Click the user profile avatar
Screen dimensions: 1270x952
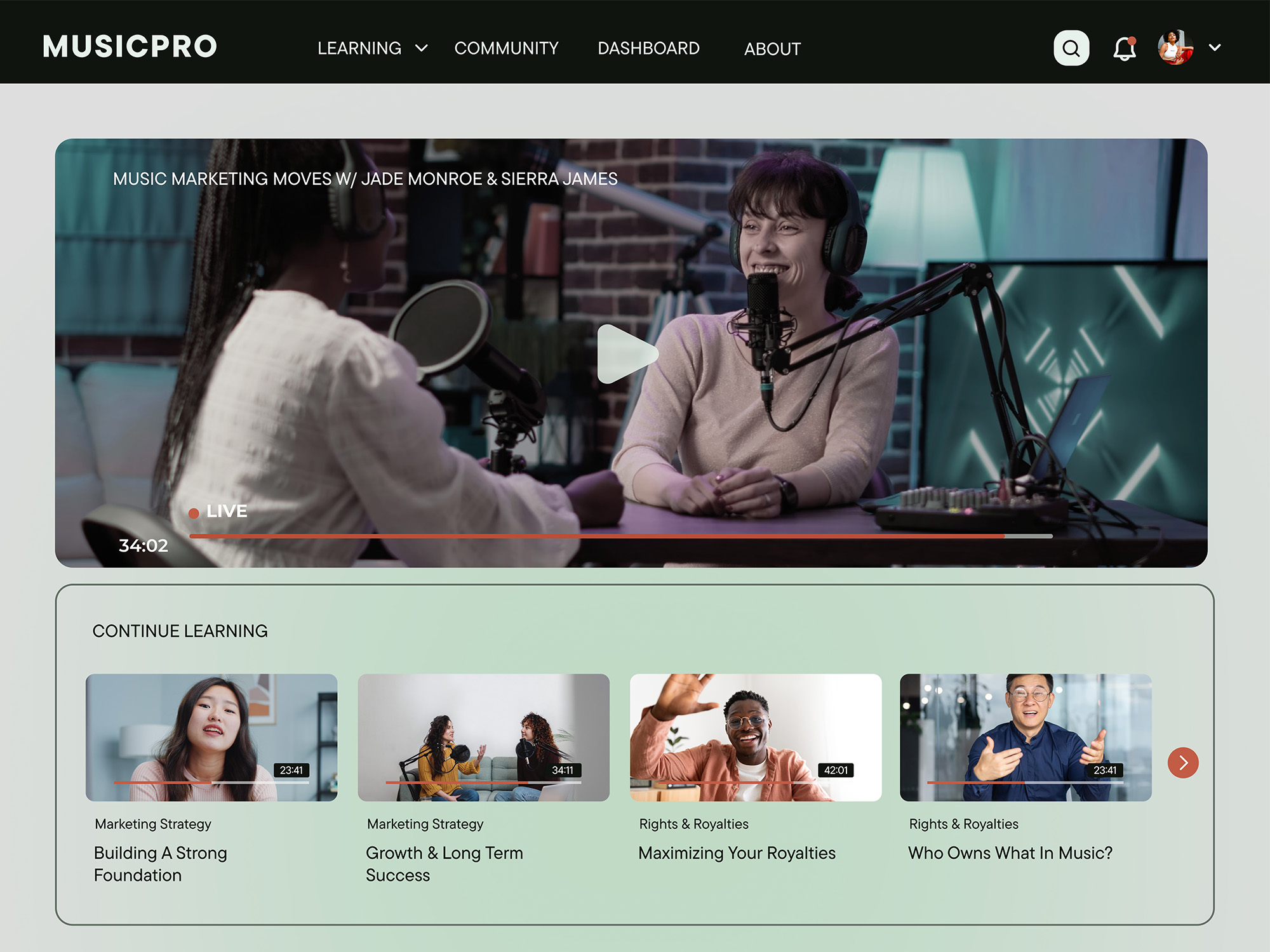click(x=1175, y=48)
